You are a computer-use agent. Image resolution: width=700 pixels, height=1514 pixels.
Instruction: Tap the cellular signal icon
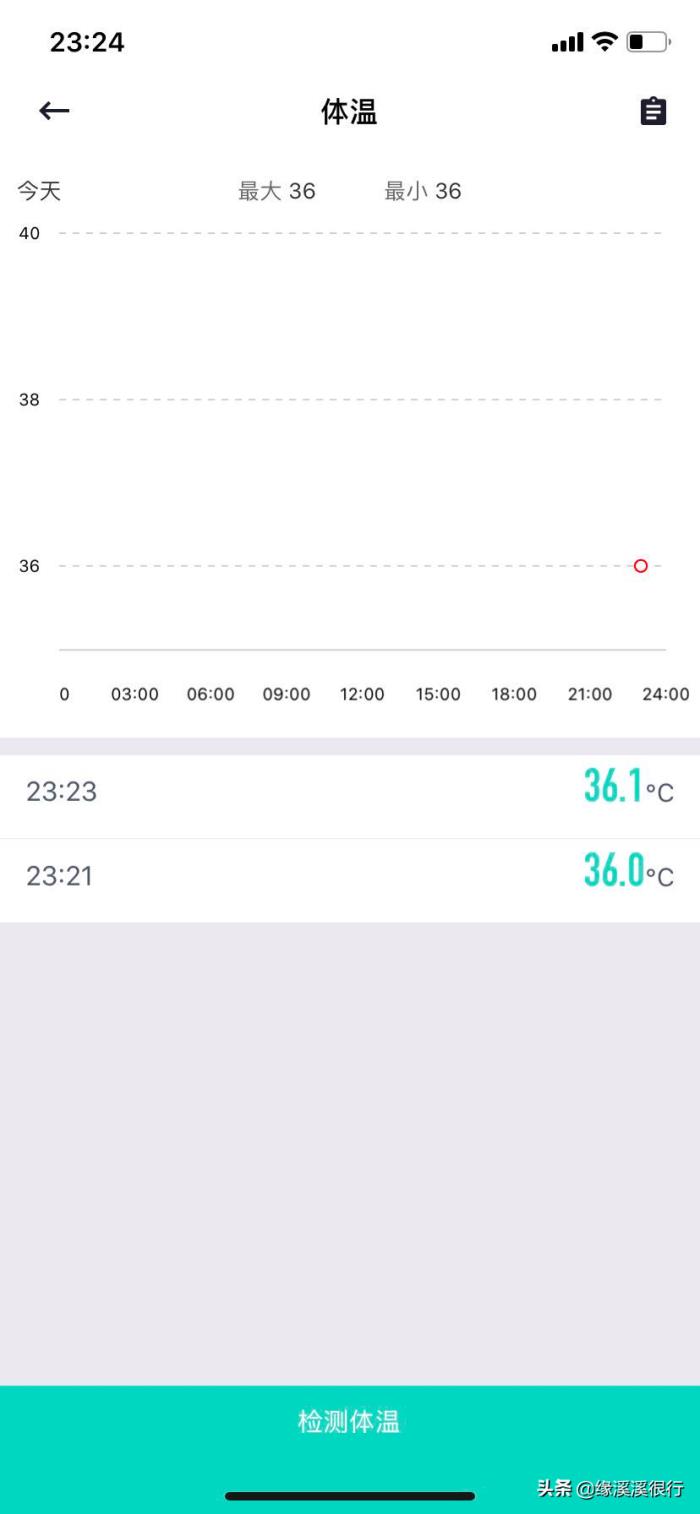click(567, 43)
